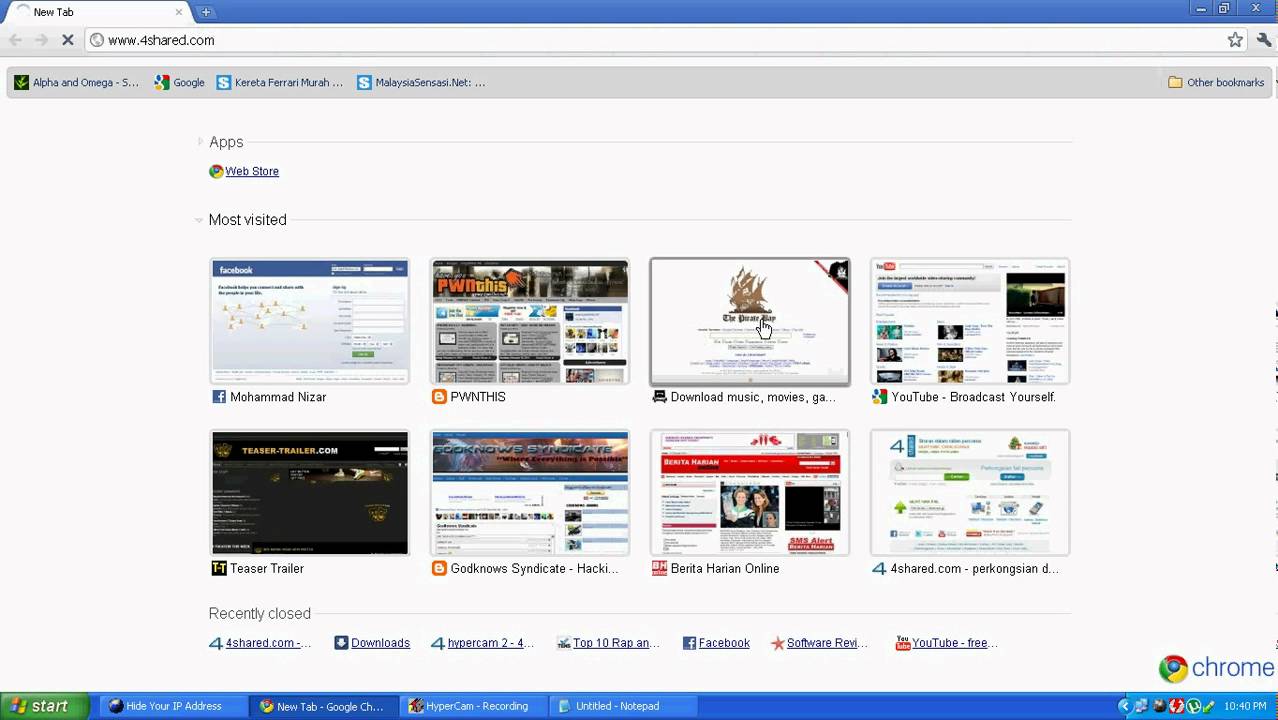The image size is (1278, 720).
Task: Open the Pirate Bay thumbnail
Action: coord(749,321)
